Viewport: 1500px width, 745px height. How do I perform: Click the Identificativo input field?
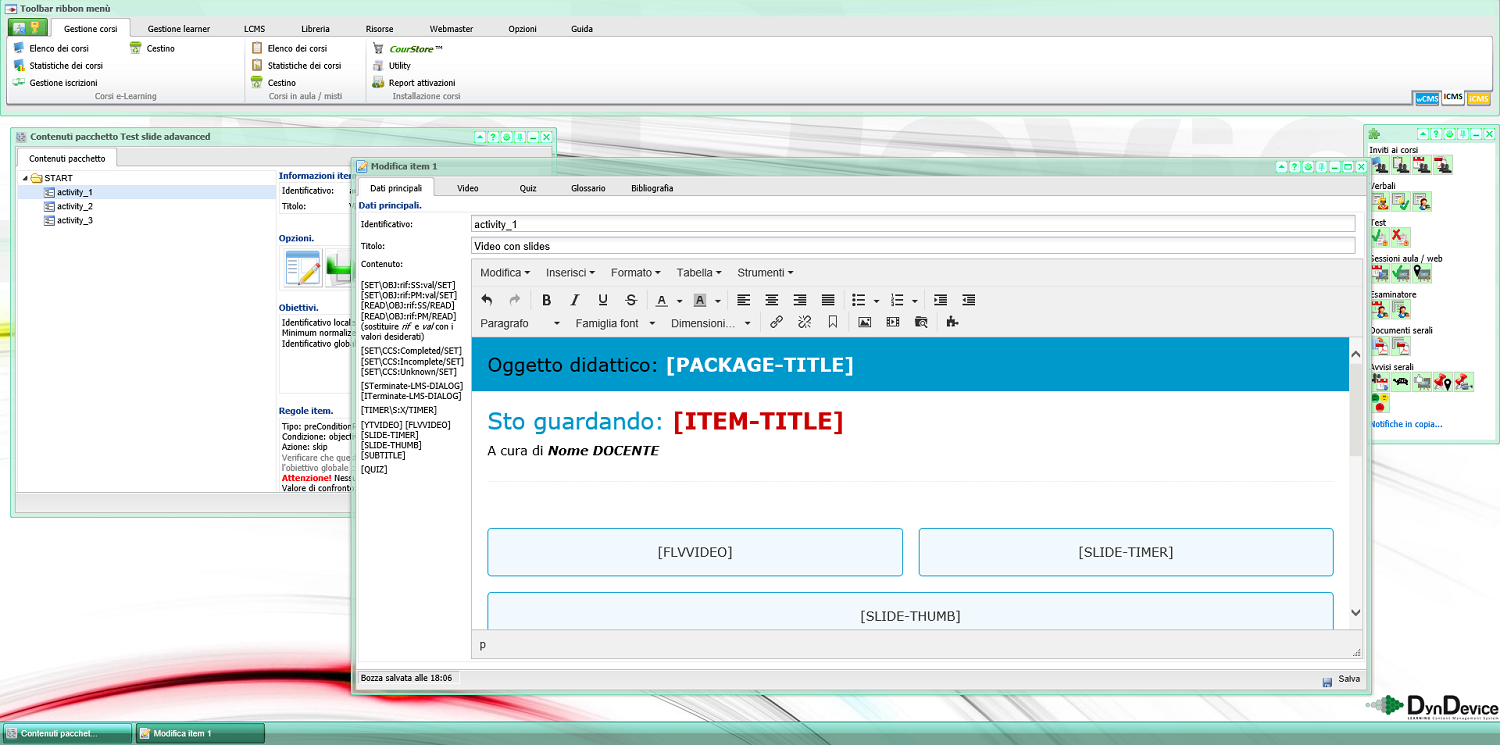pos(913,224)
